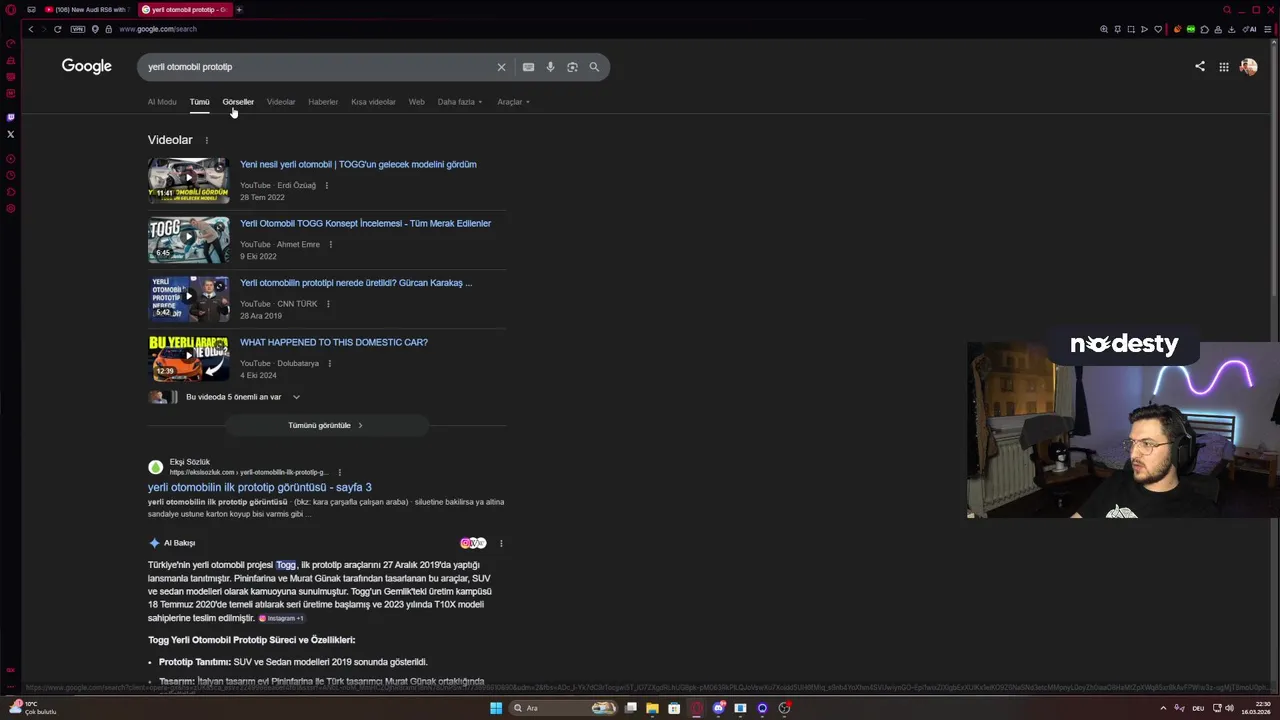Open the Google apps grid
The height and width of the screenshot is (720, 1280).
[1224, 67]
